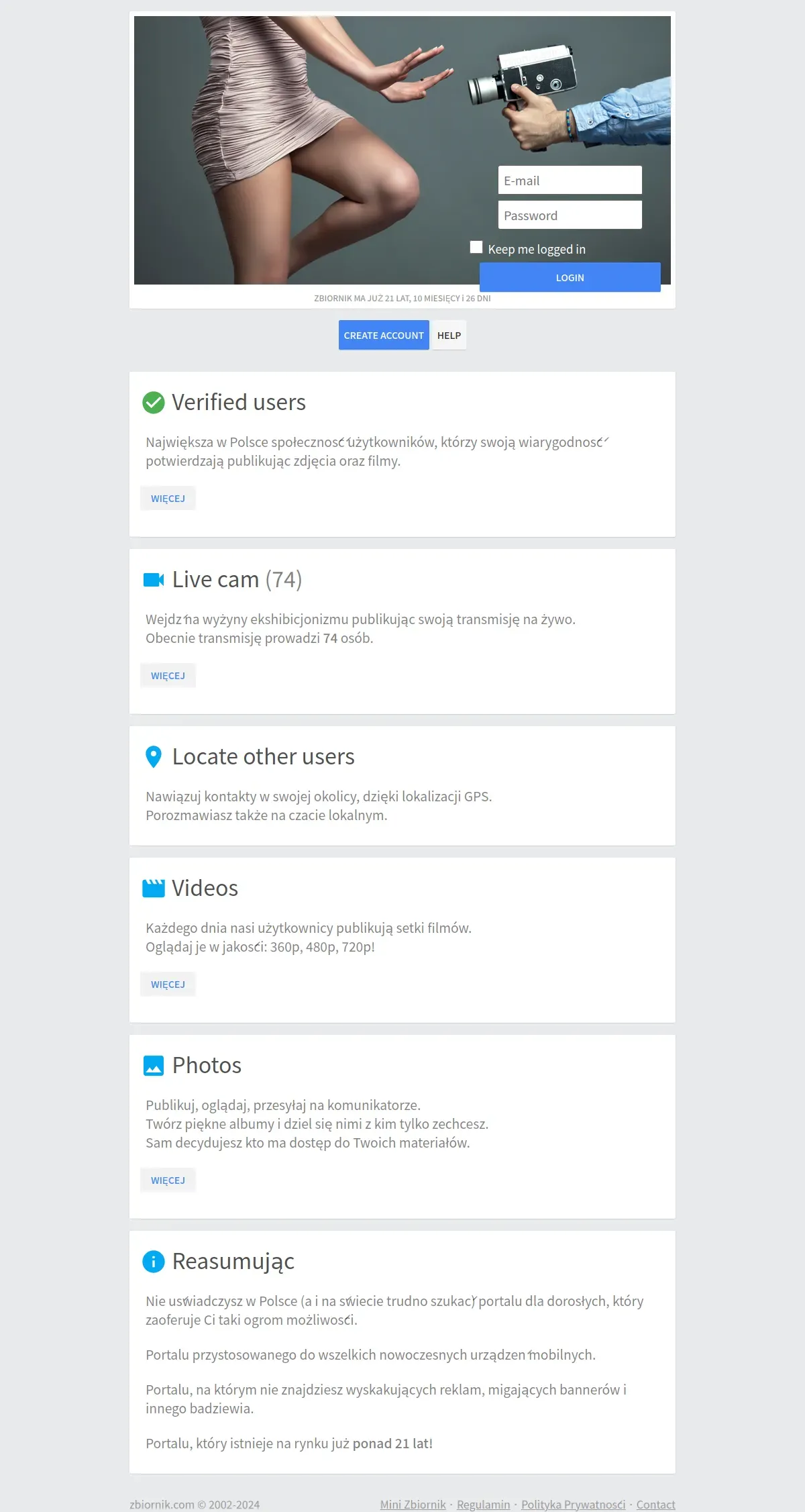
Task: Click the location pin icon
Action: point(154,757)
